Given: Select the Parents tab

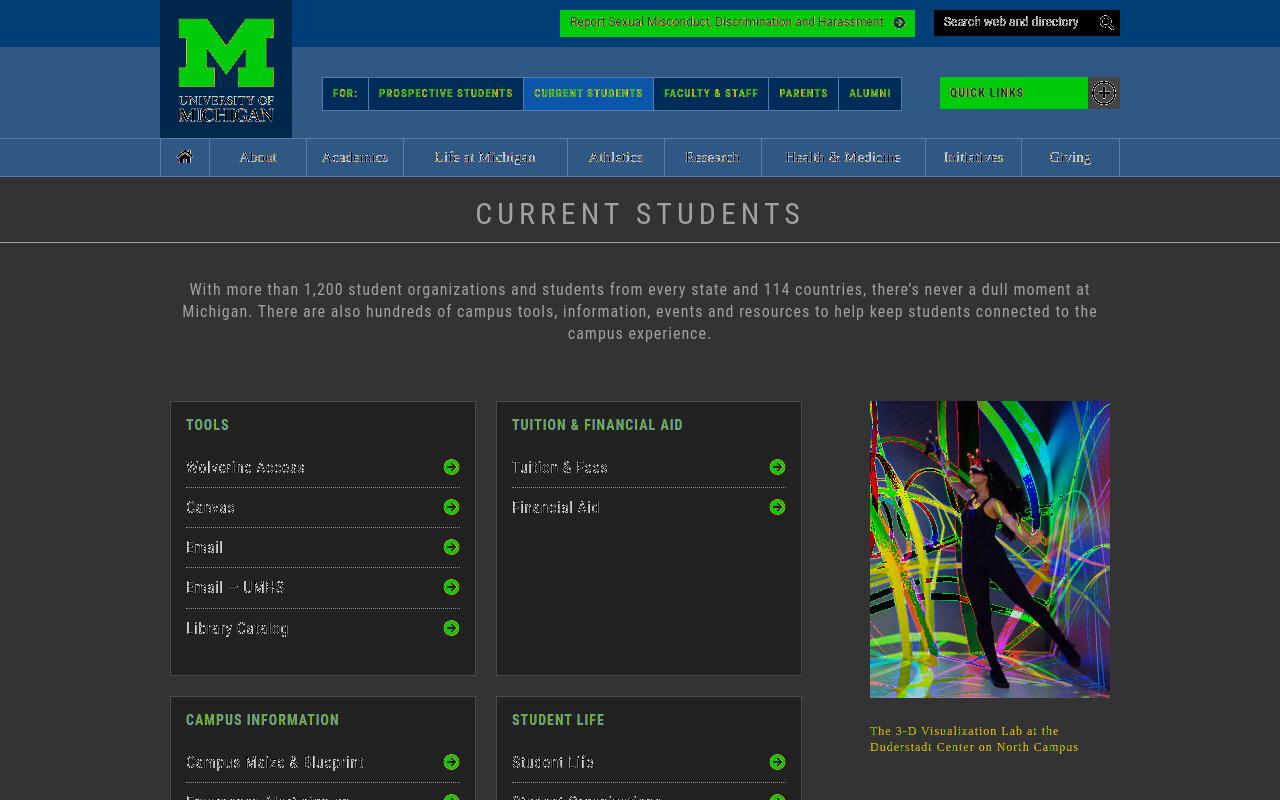Looking at the screenshot, I should click(803, 93).
